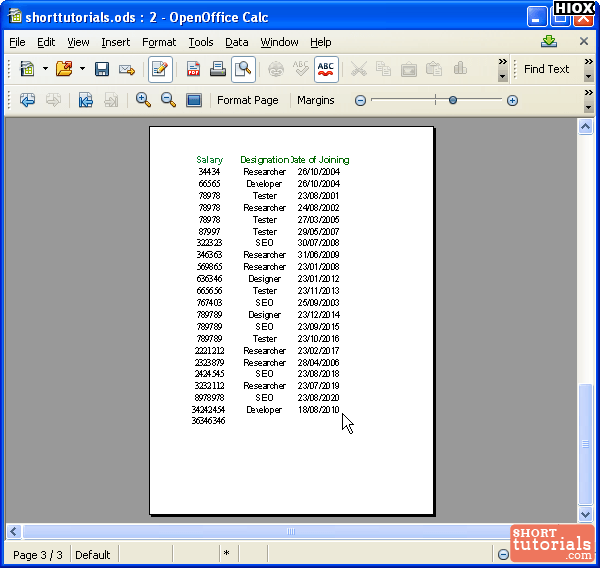The image size is (600, 568).
Task: Click the Format Page button
Action: coord(248,100)
